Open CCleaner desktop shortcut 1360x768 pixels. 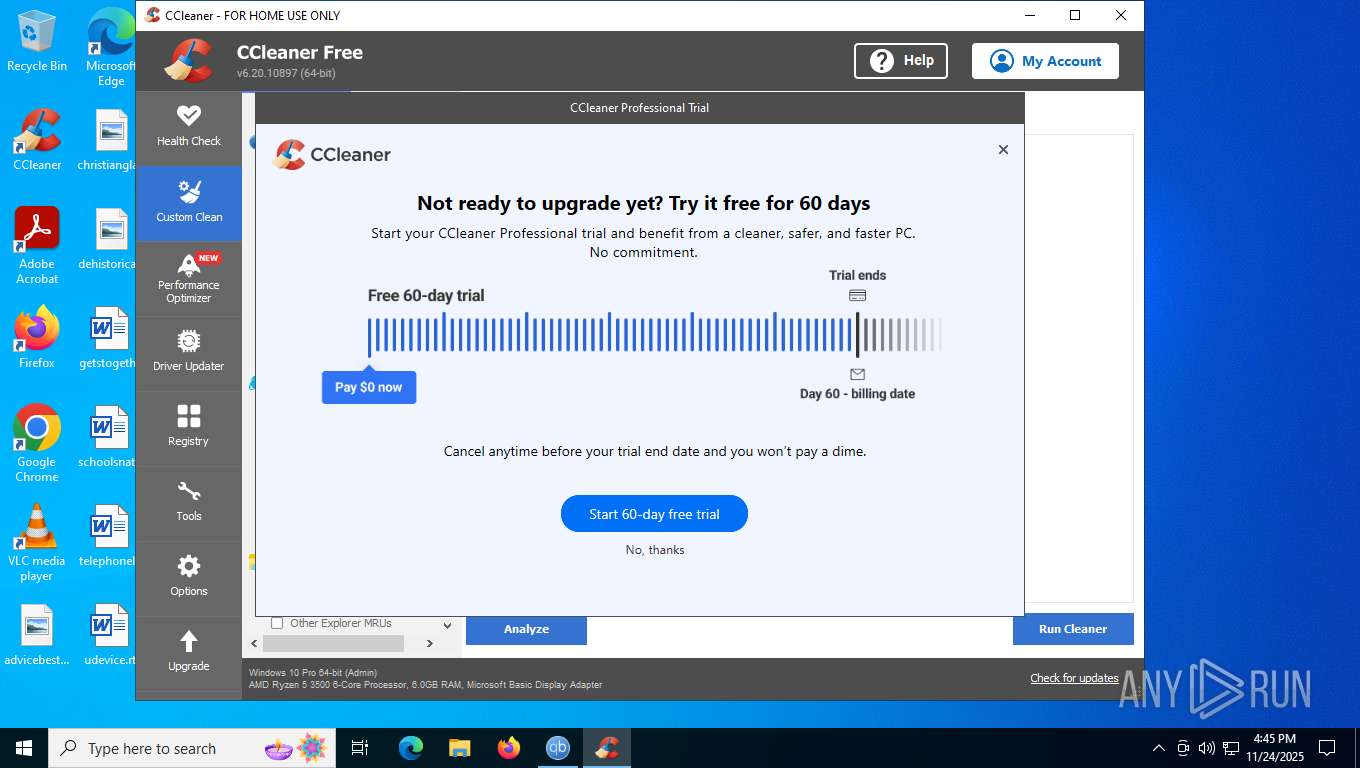pyautogui.click(x=37, y=140)
